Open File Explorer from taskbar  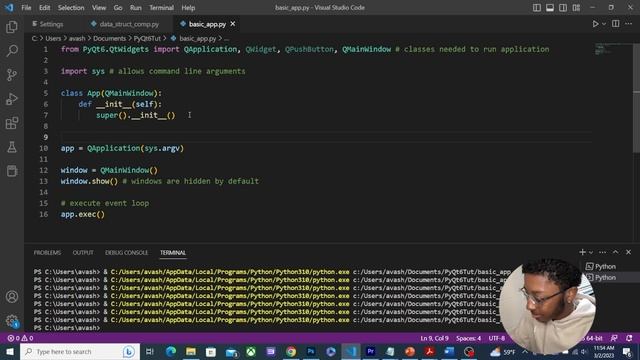click(191, 351)
